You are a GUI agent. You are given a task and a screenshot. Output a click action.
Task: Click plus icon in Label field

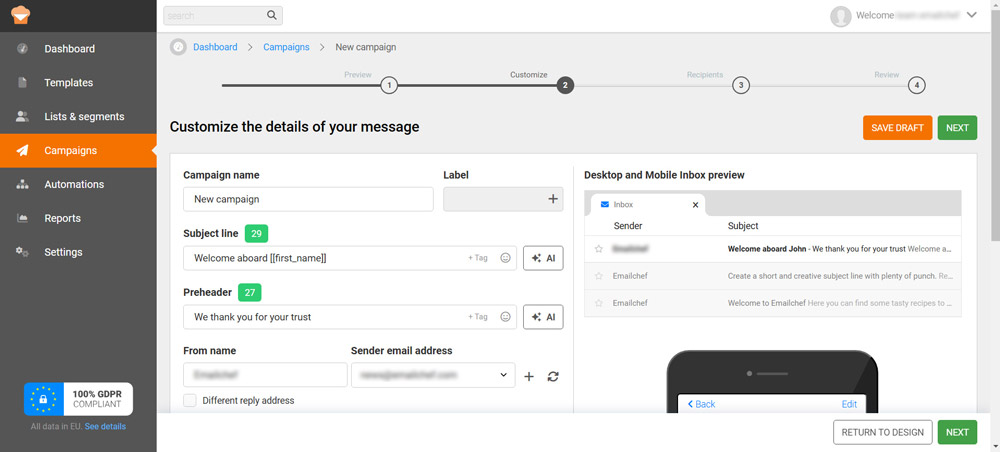click(x=553, y=199)
